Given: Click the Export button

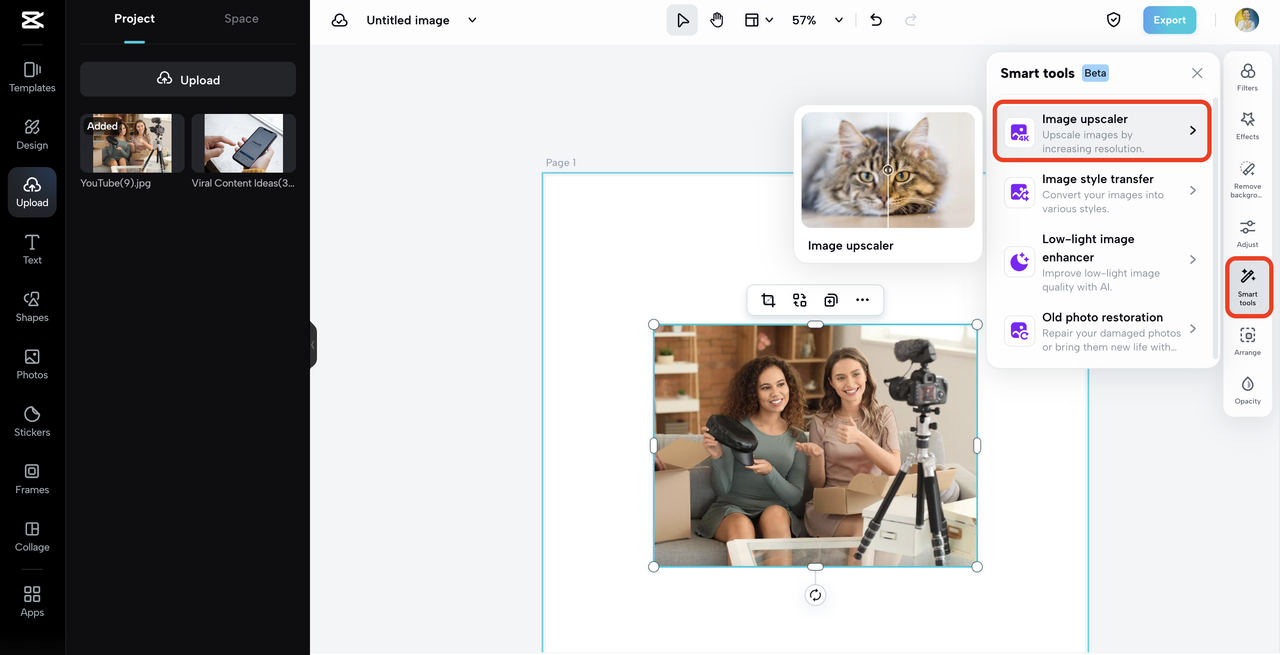Looking at the screenshot, I should (x=1169, y=20).
